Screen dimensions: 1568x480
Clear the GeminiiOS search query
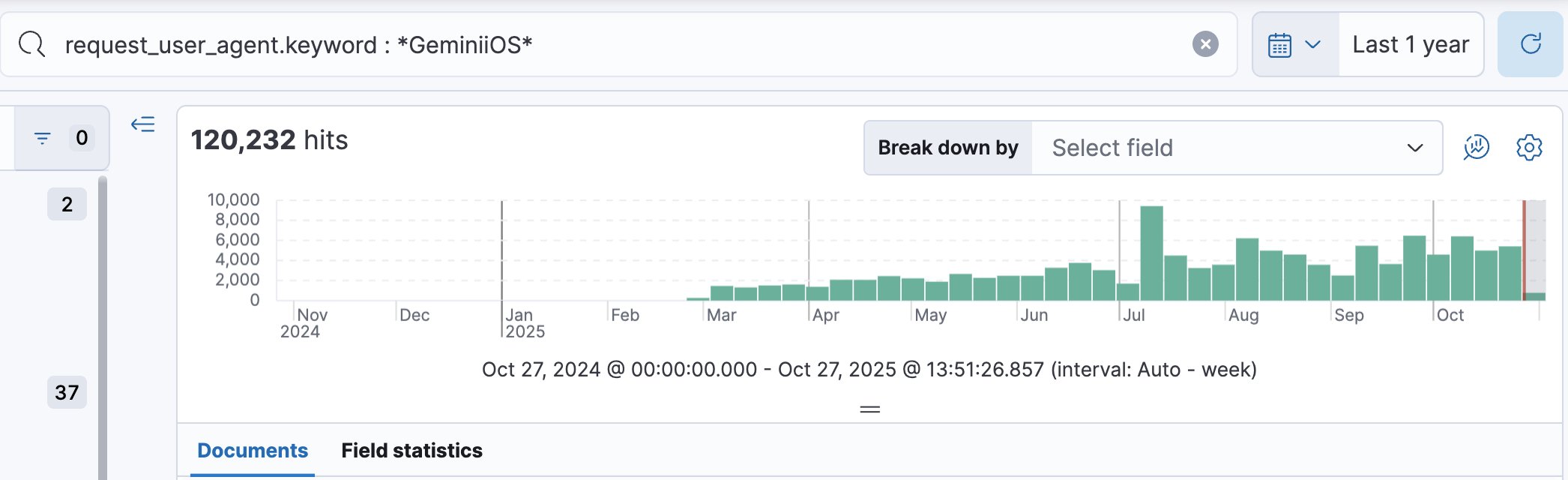point(1204,45)
